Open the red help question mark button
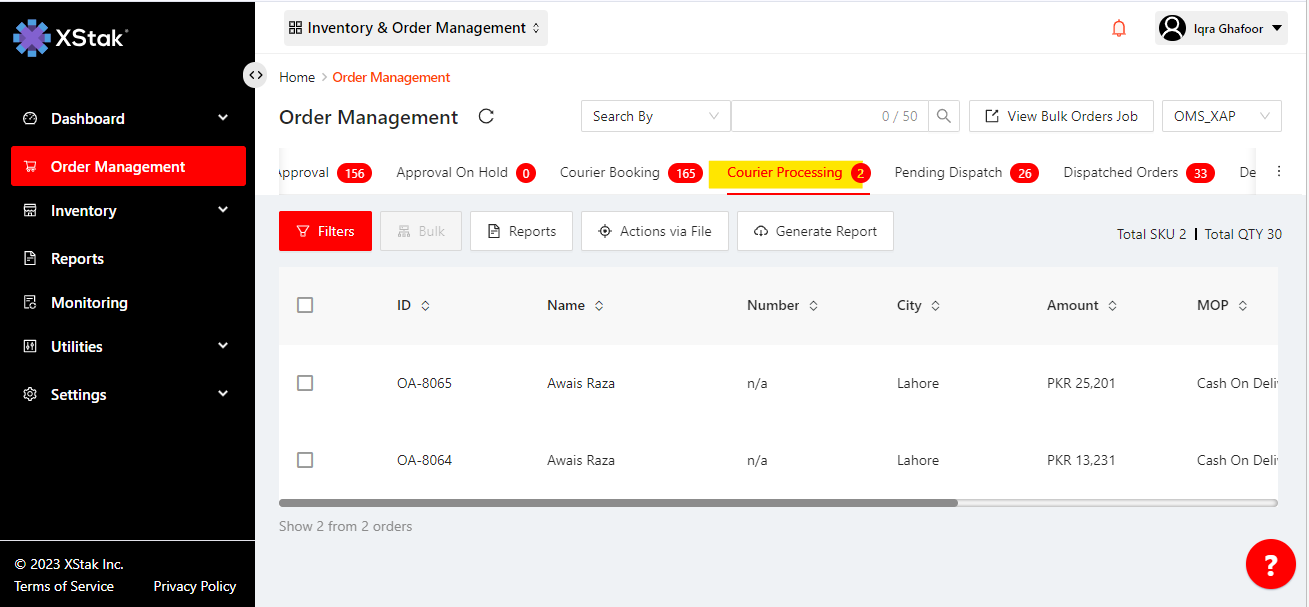The height and width of the screenshot is (607, 1309). 1270,565
